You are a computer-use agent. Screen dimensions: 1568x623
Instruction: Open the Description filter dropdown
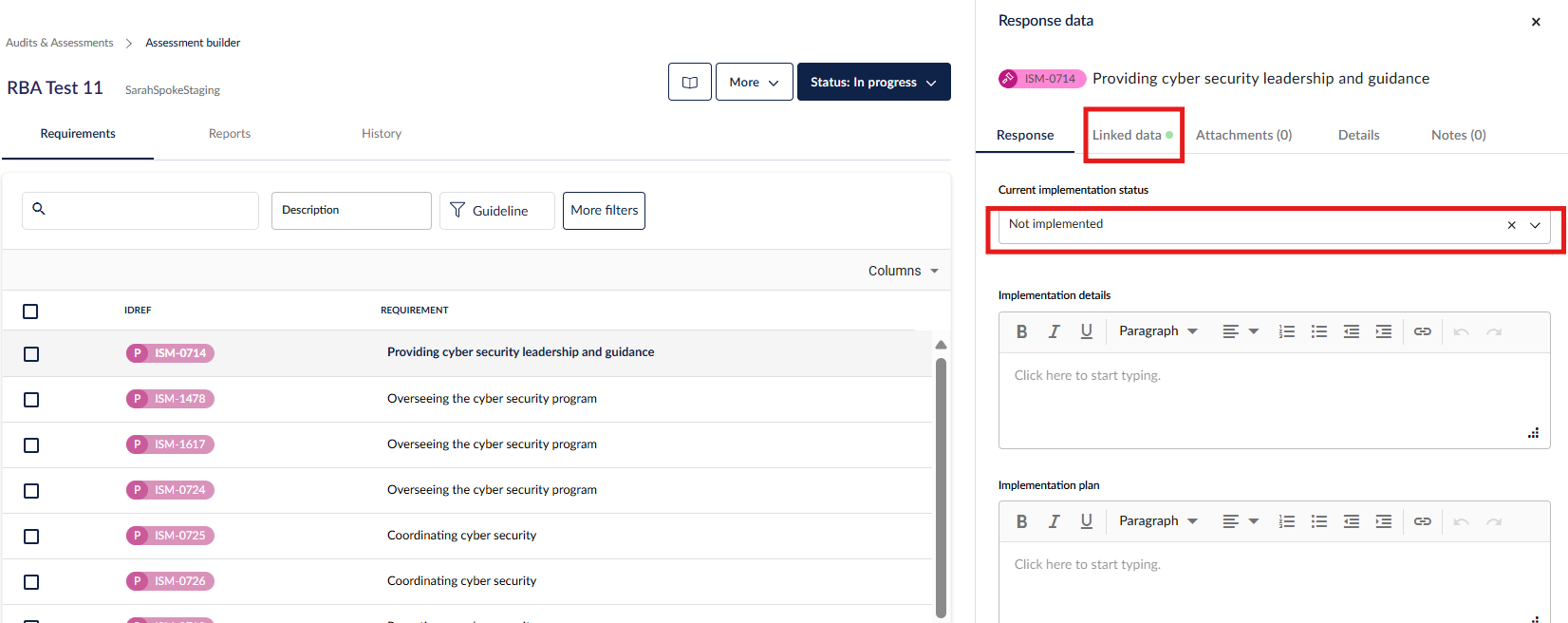point(351,211)
